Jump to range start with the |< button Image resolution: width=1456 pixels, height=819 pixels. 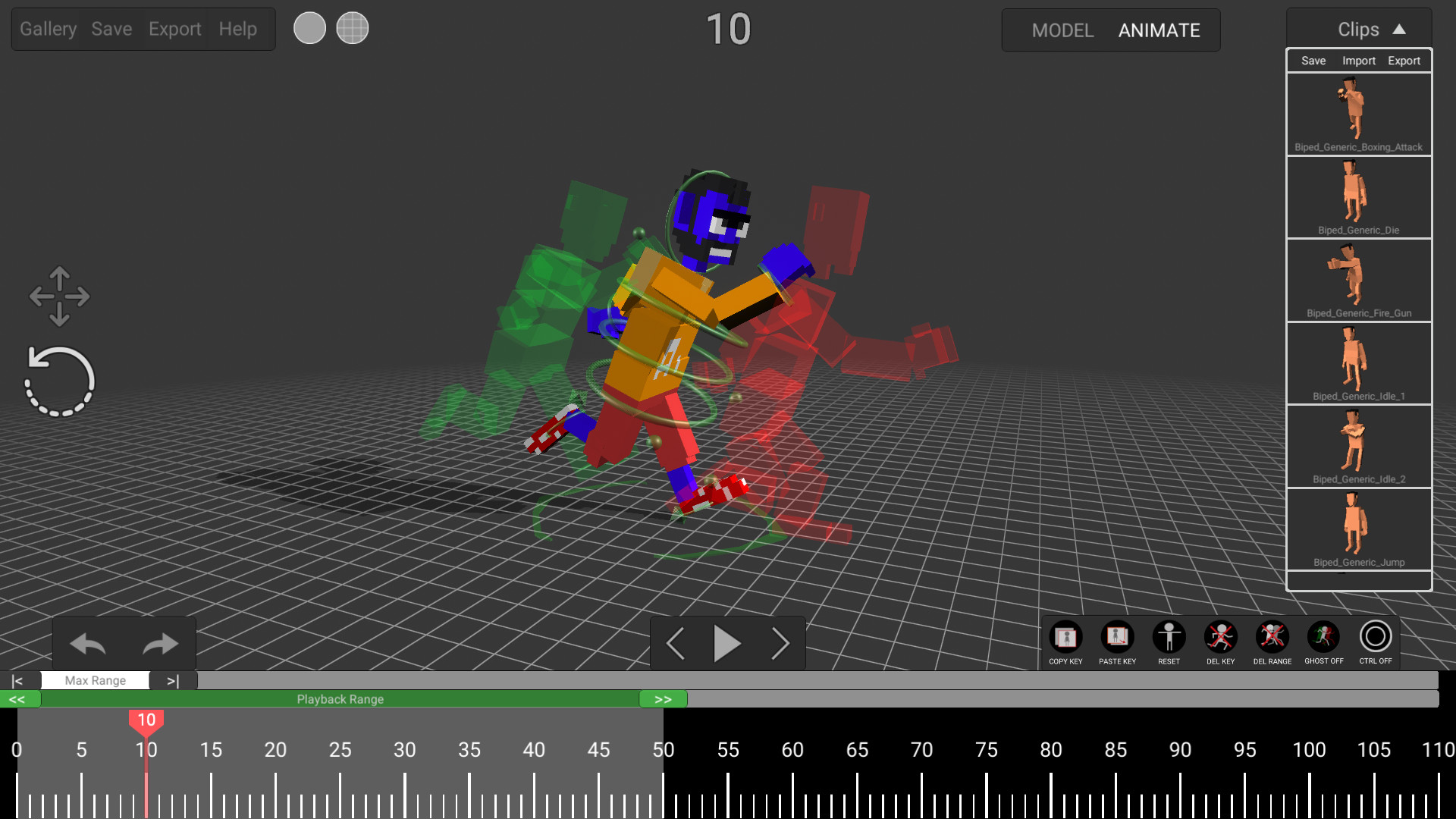click(17, 680)
